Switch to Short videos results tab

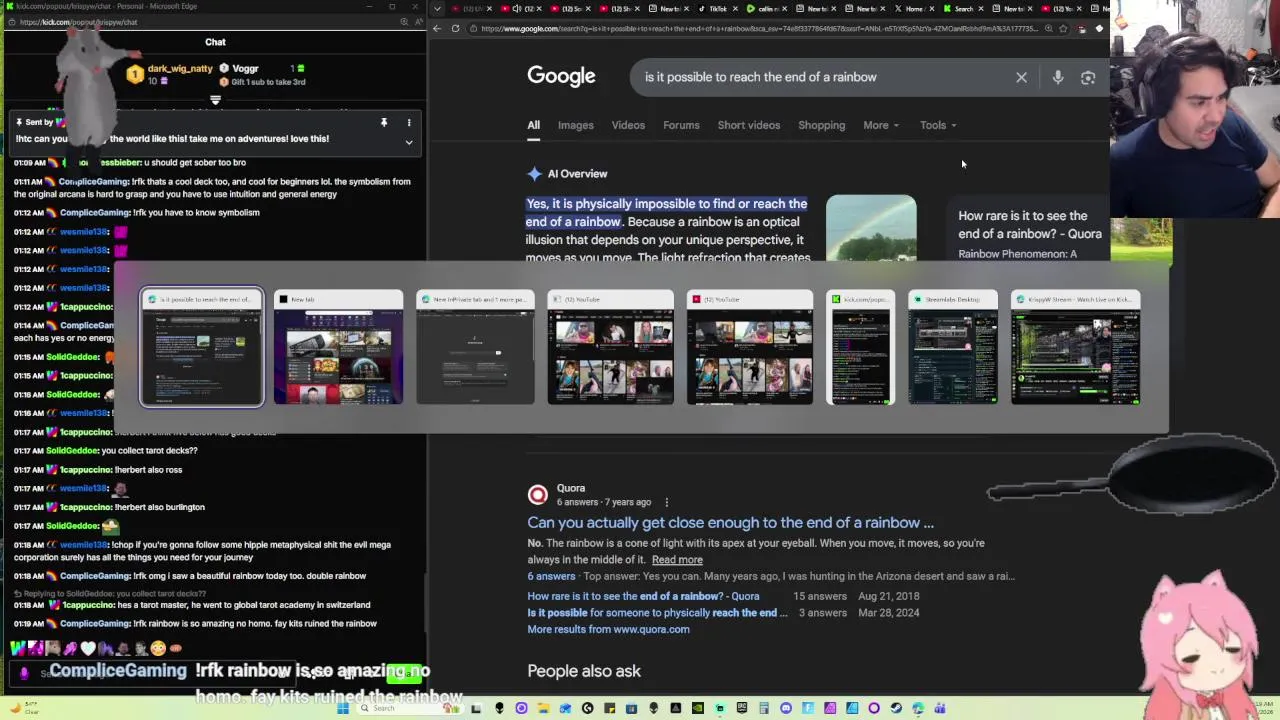[749, 125]
